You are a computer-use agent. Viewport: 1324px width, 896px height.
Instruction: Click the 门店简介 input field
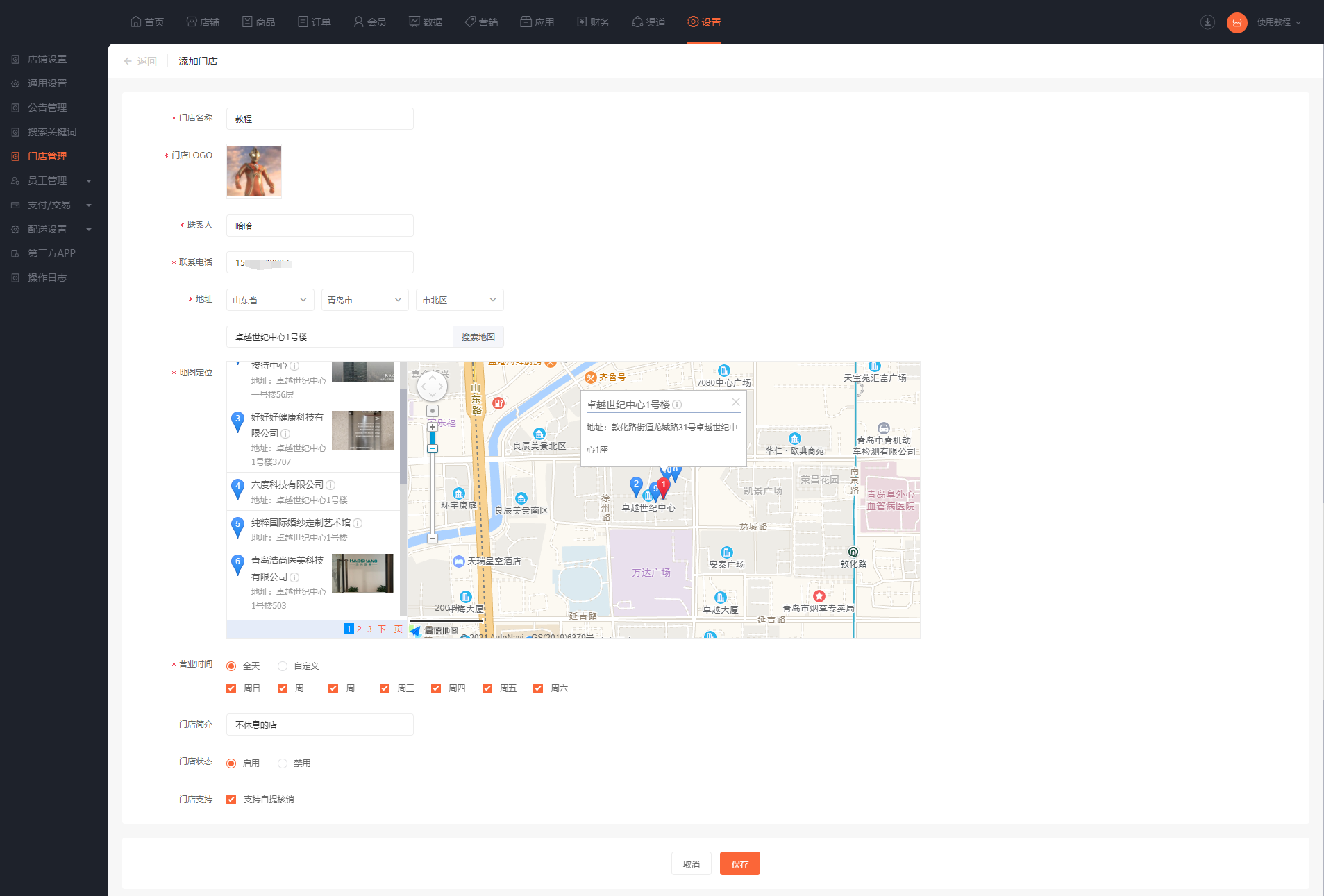[320, 725]
